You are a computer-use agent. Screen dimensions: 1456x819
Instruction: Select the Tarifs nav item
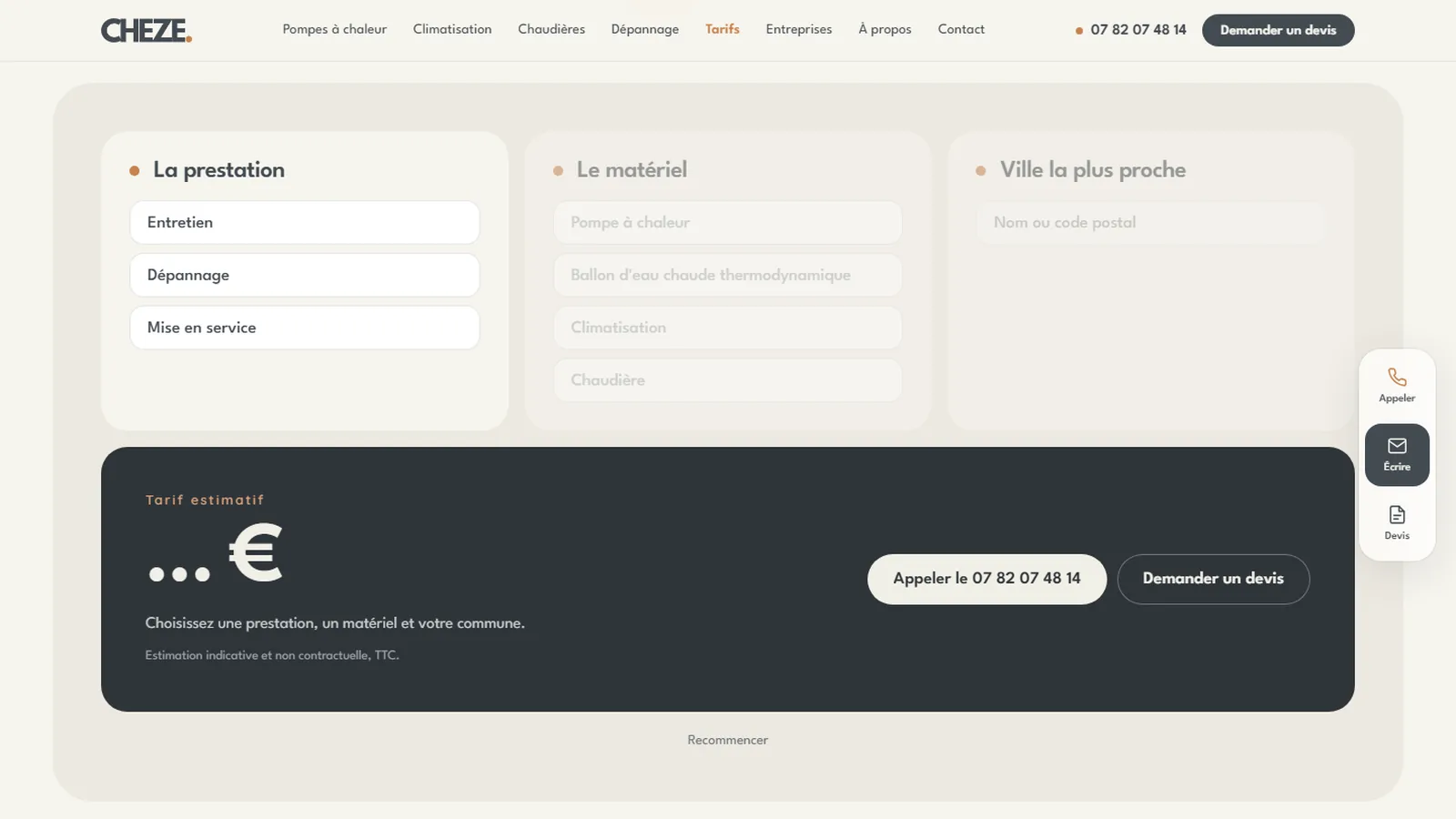723,29
